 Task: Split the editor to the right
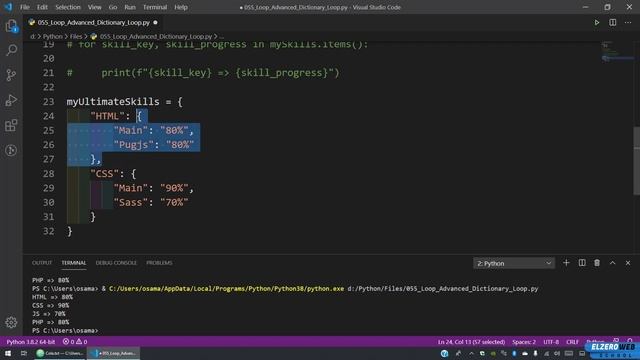(x=613, y=22)
